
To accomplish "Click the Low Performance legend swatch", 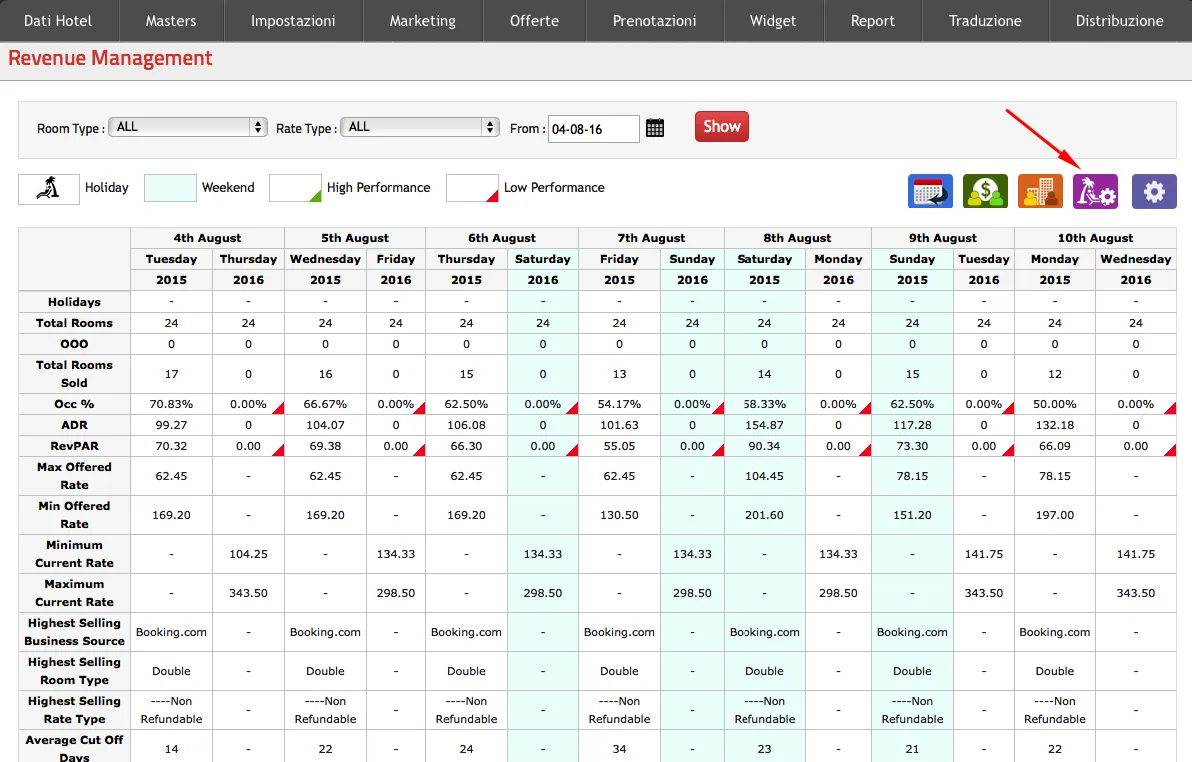I will [x=472, y=188].
